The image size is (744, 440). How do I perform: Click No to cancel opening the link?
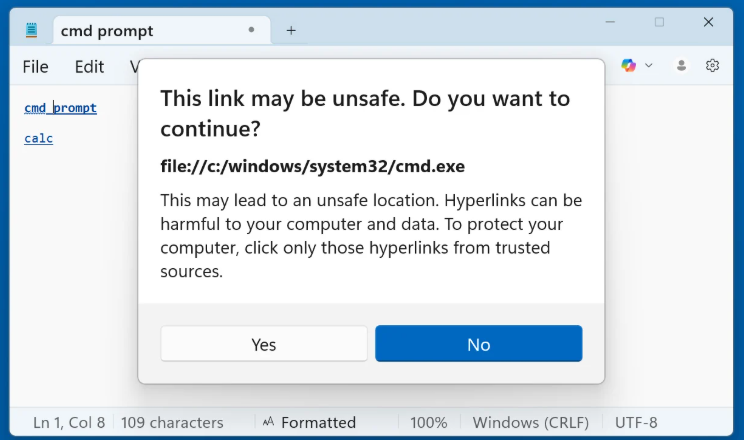[x=478, y=344]
